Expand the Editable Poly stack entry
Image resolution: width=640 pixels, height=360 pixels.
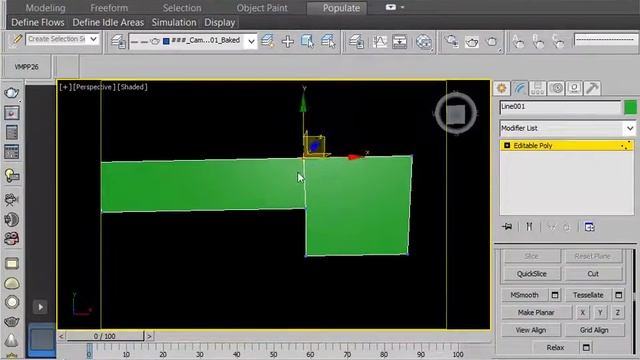coord(507,146)
